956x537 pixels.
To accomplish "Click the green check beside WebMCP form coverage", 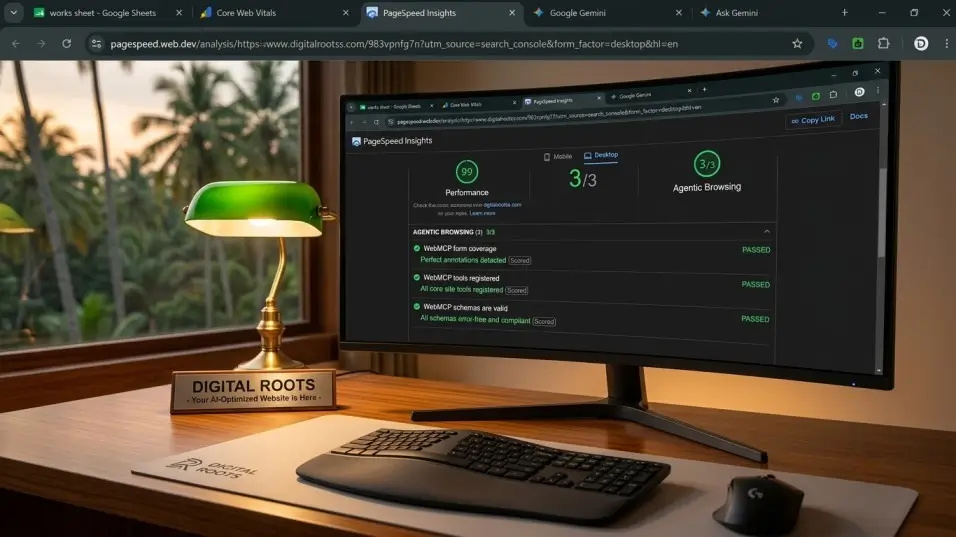I will tap(417, 248).
